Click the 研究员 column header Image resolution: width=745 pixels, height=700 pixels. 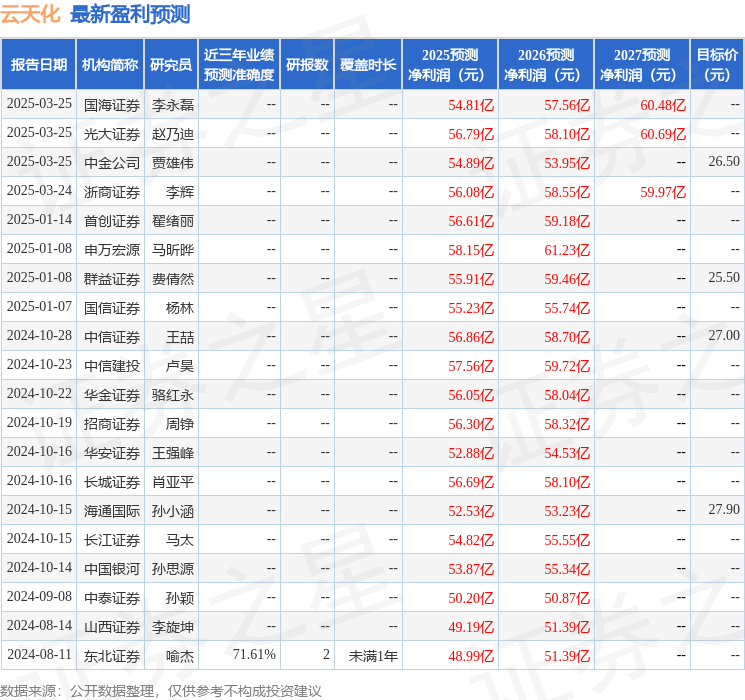(171, 65)
